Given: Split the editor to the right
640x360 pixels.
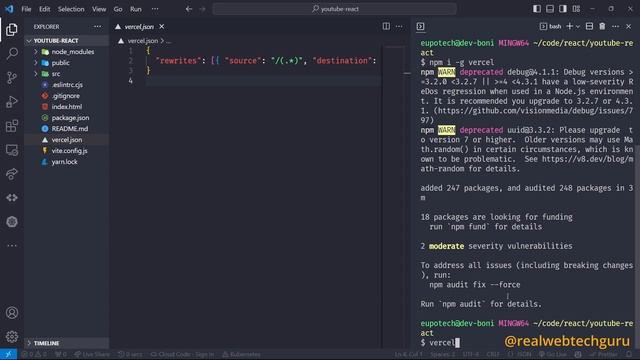Looking at the screenshot, I should [x=386, y=27].
